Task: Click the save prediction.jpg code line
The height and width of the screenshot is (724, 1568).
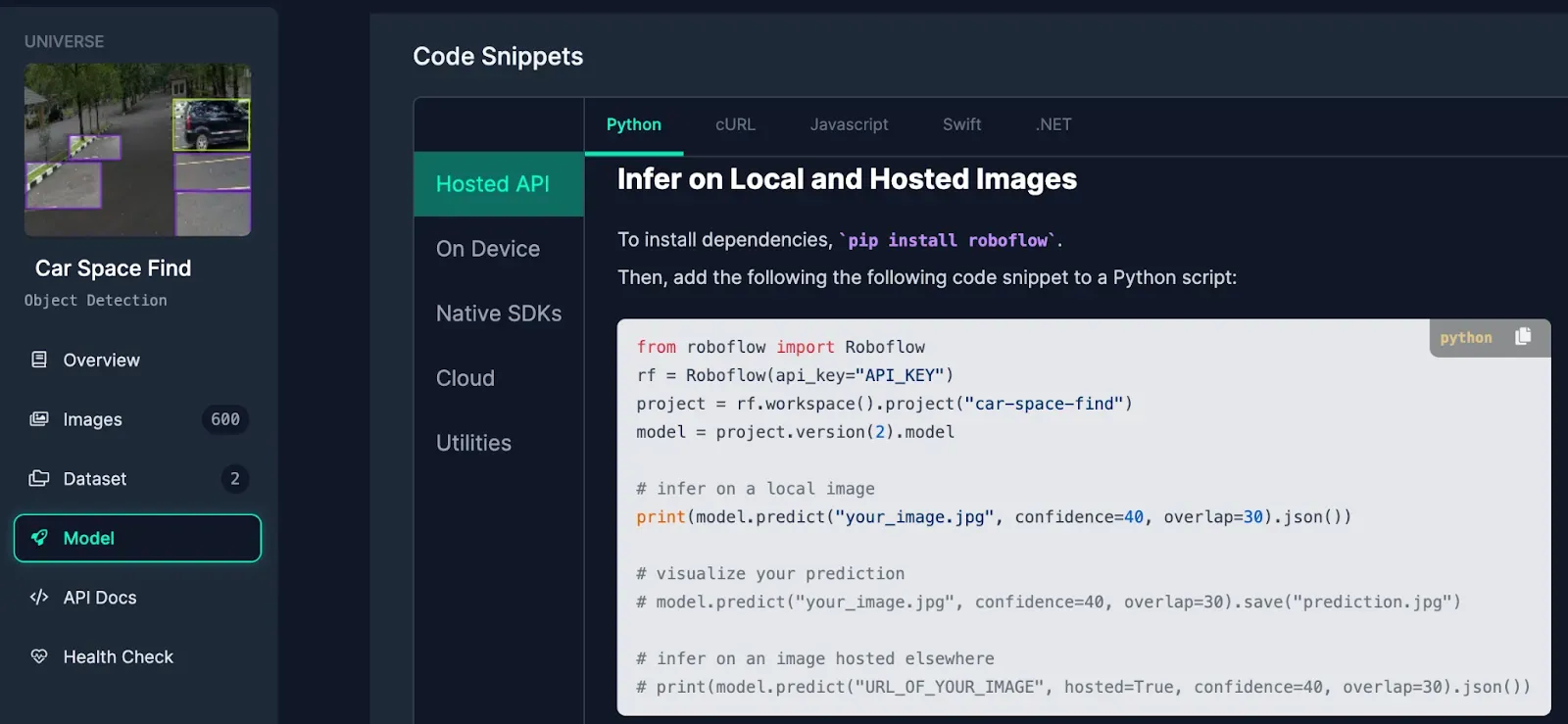Action: point(1049,603)
